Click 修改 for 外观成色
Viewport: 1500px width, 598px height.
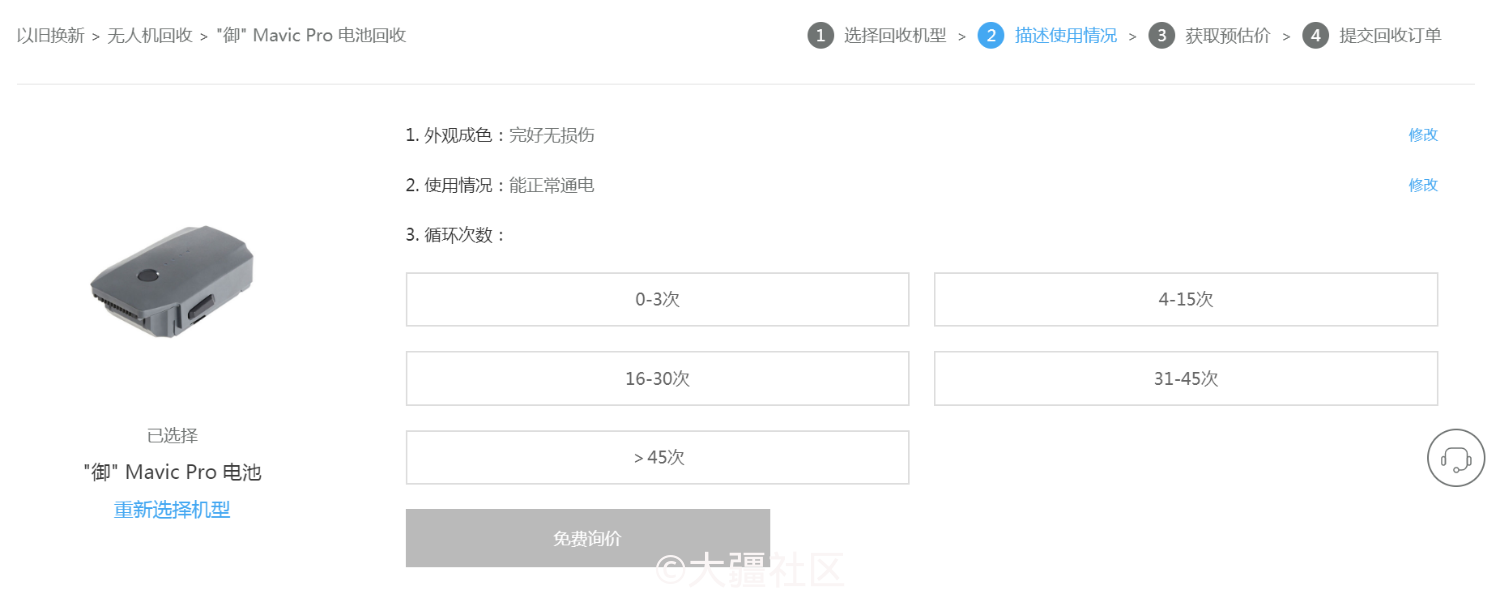[1423, 135]
